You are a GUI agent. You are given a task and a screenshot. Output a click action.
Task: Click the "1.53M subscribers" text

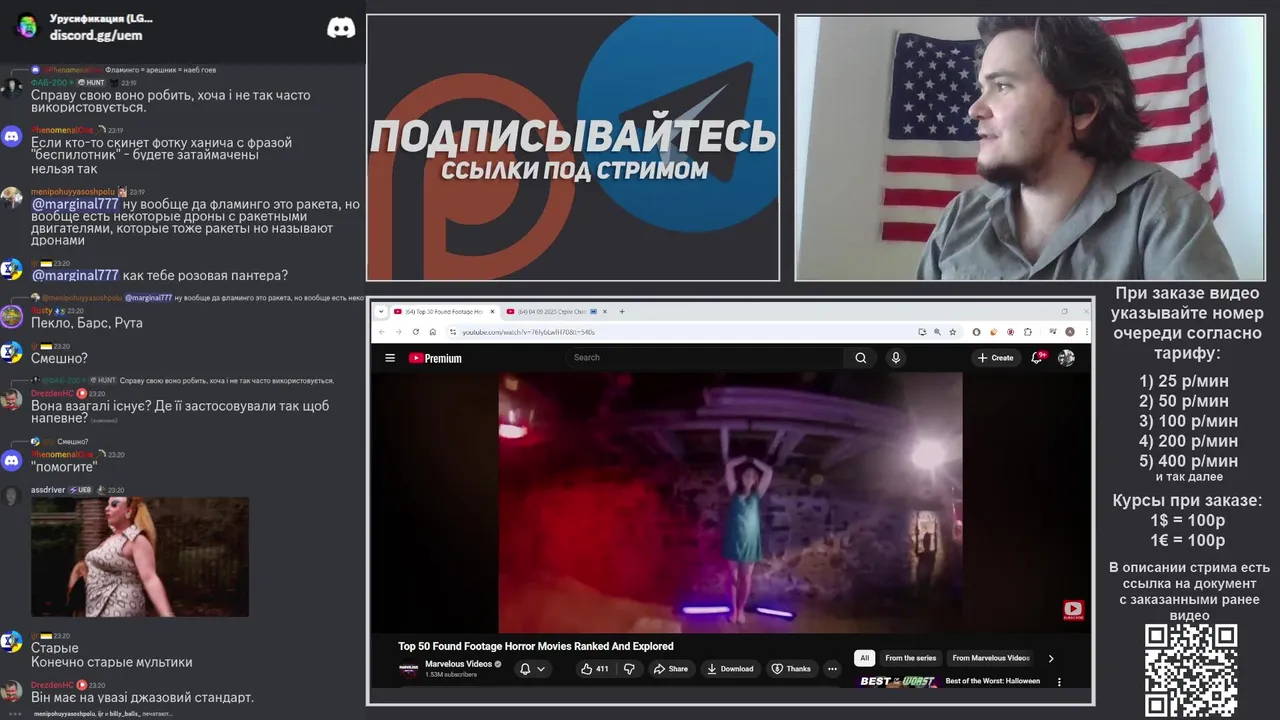coord(451,675)
